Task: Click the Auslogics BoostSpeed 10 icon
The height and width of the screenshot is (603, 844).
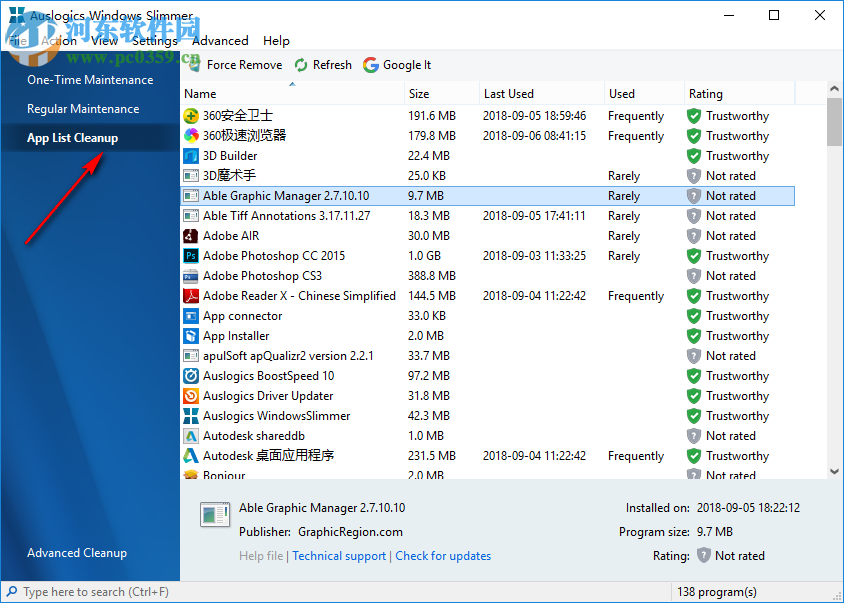Action: [191, 375]
